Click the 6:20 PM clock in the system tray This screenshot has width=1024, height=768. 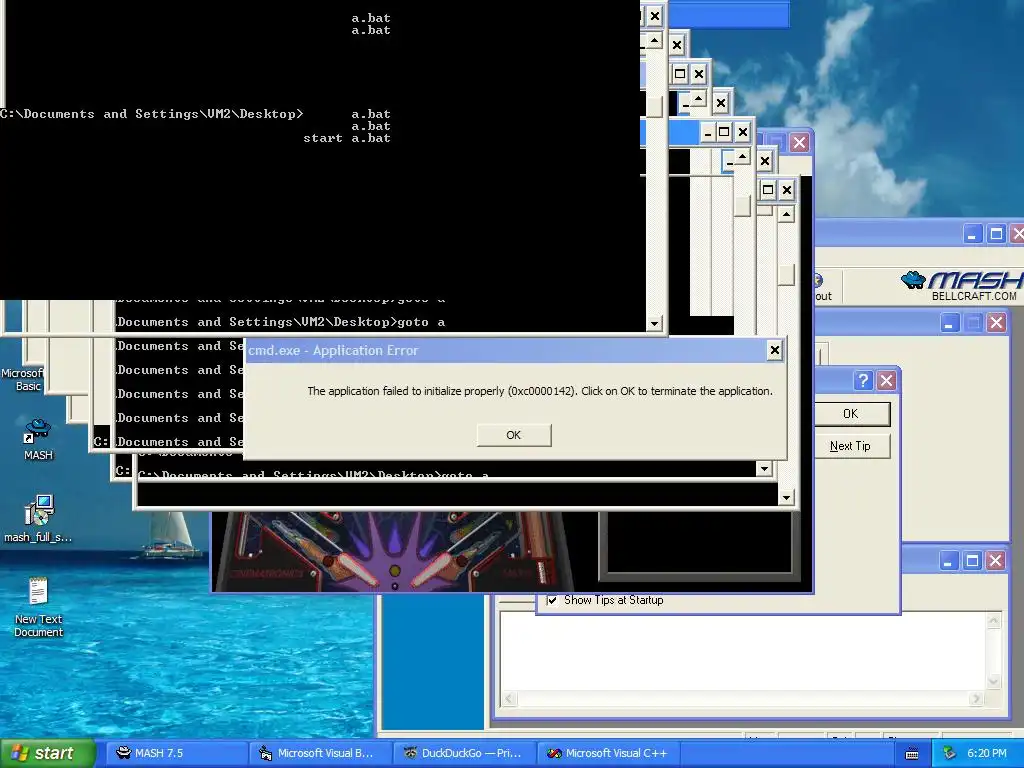[987, 753]
